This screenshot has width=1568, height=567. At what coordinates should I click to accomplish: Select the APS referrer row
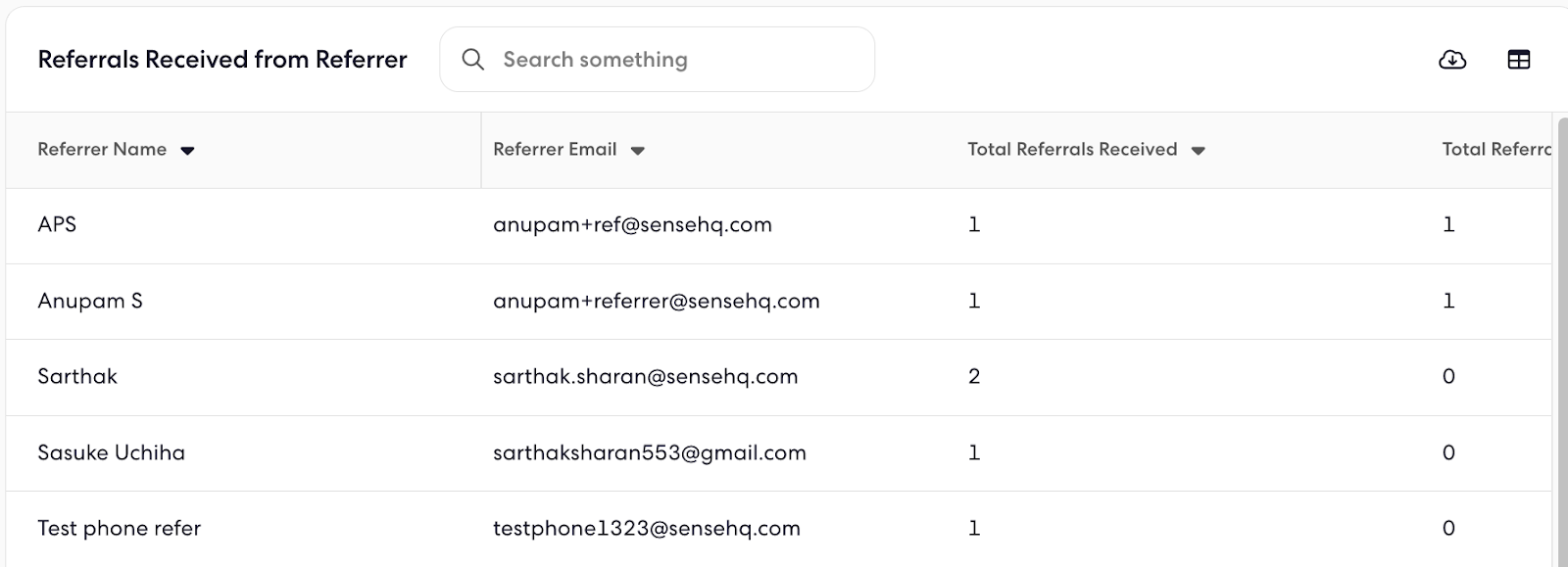coord(779,225)
